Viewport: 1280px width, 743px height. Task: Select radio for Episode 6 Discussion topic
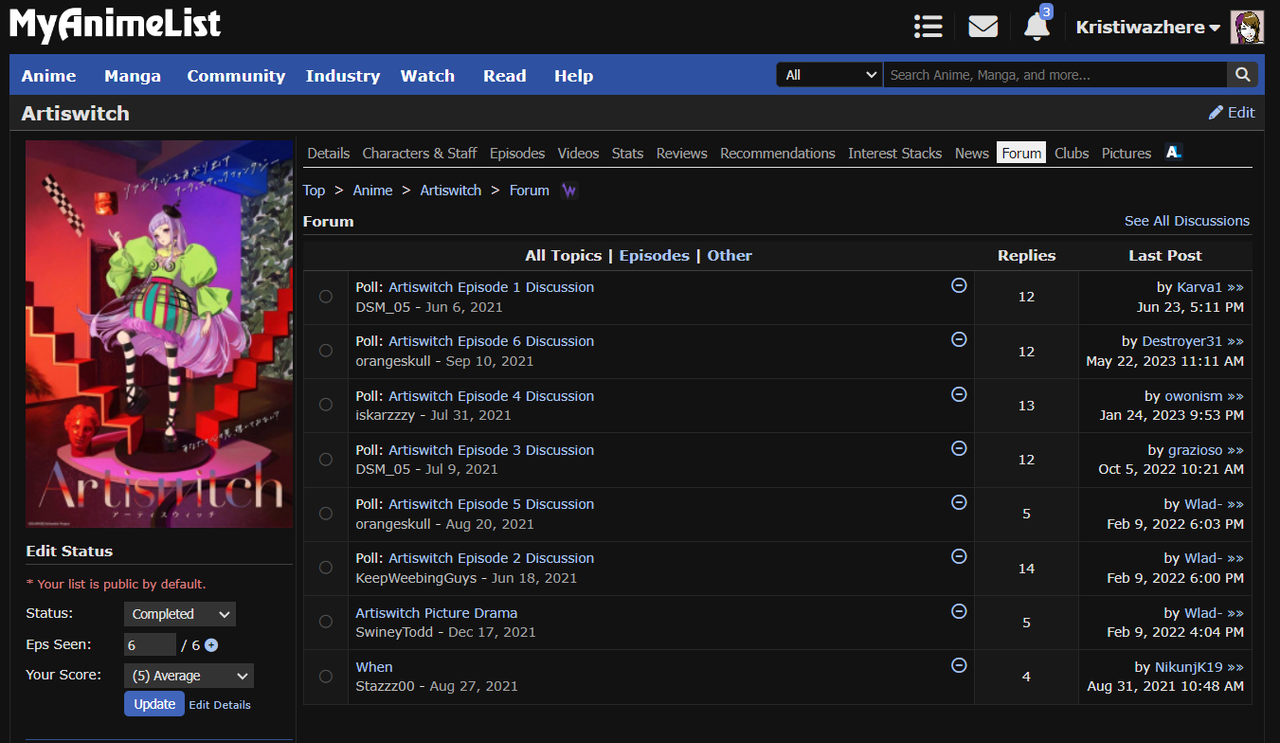tap(326, 351)
